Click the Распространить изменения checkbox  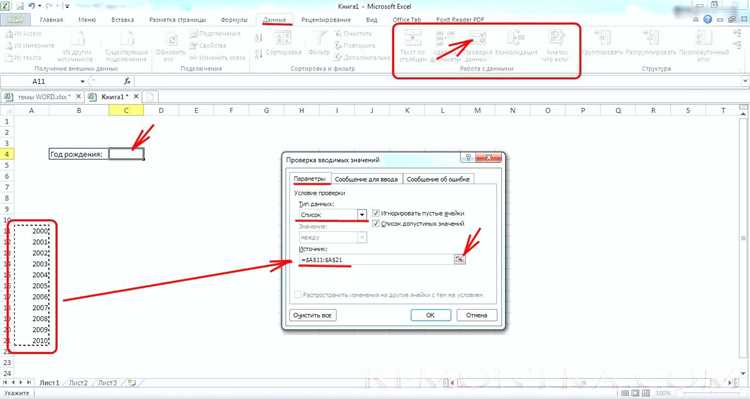[x=298, y=295]
